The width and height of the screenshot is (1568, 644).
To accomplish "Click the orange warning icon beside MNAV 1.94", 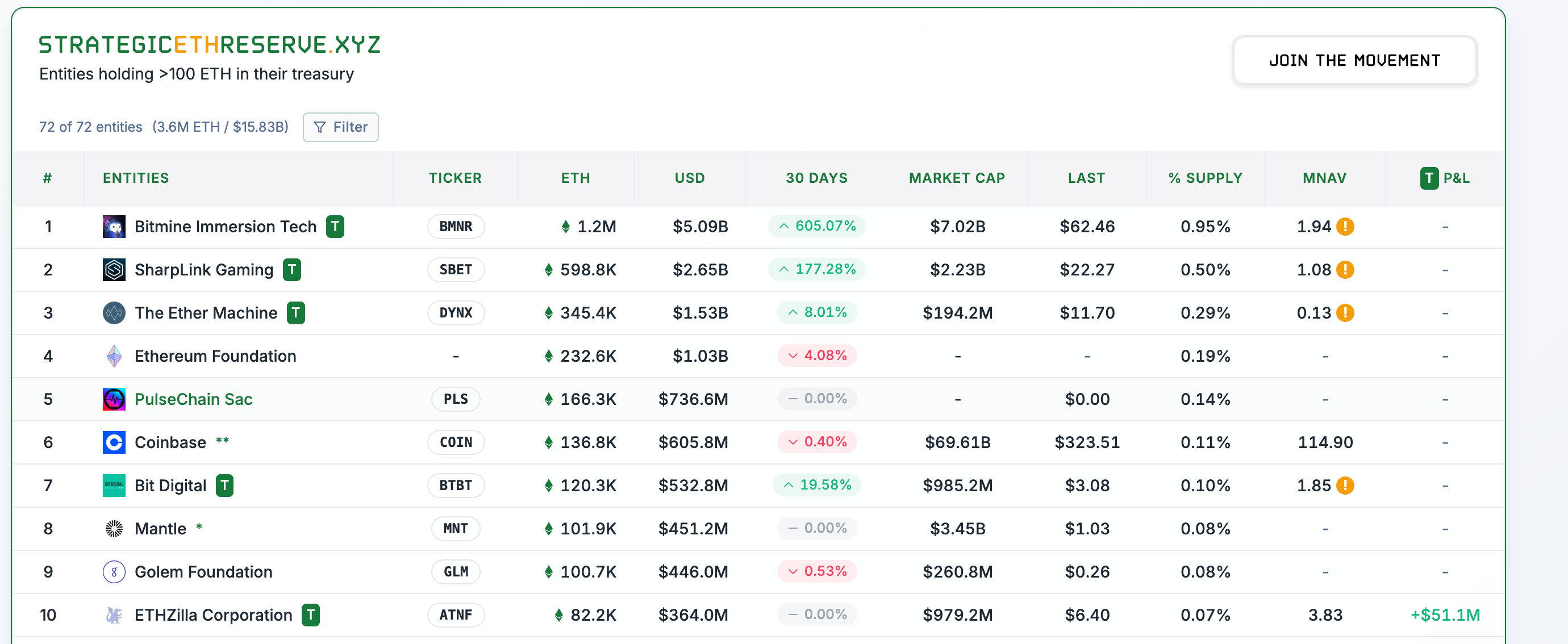I will coord(1345,227).
